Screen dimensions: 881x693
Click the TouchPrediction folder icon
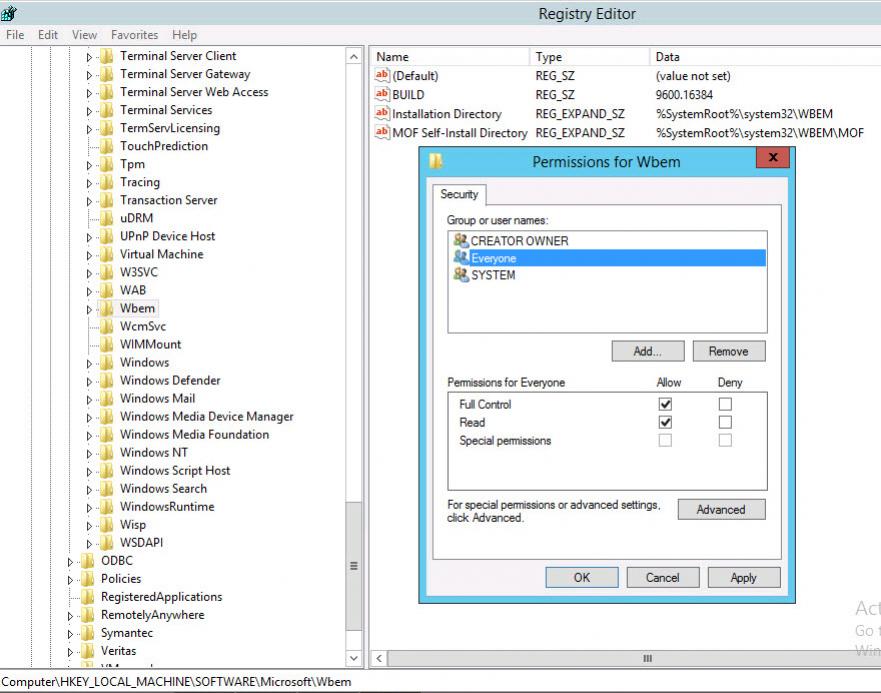pos(107,146)
